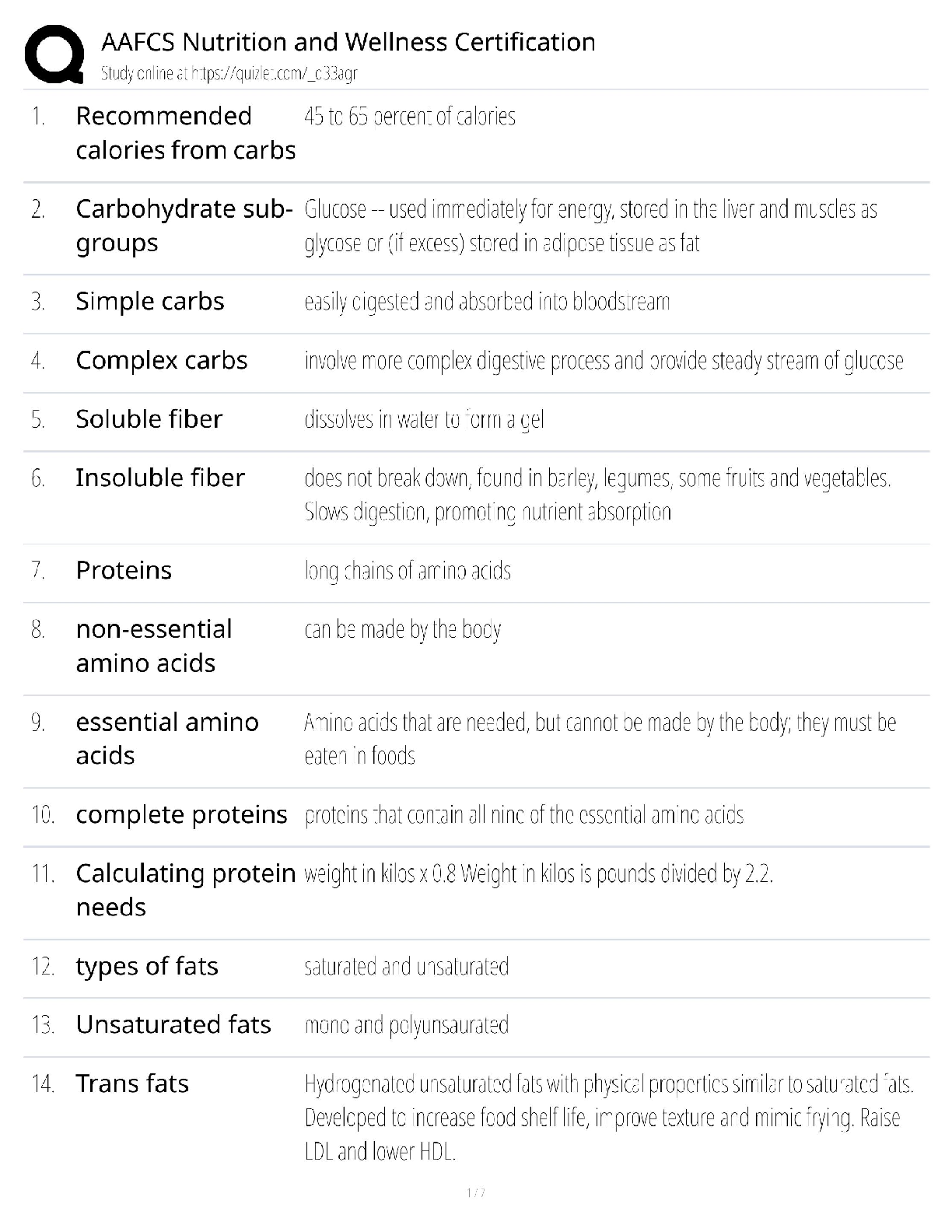Select the essential amino acids term
Screen dimensions: 952x1232
[167, 738]
